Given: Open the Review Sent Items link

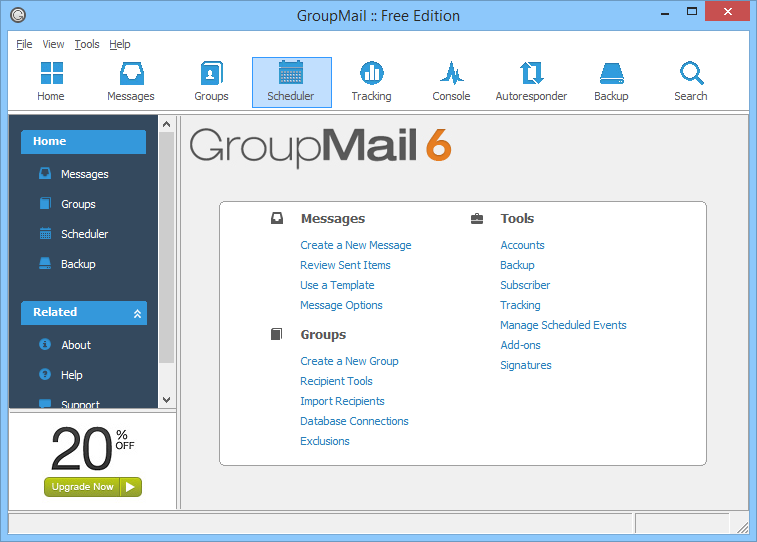Looking at the screenshot, I should click(x=345, y=265).
